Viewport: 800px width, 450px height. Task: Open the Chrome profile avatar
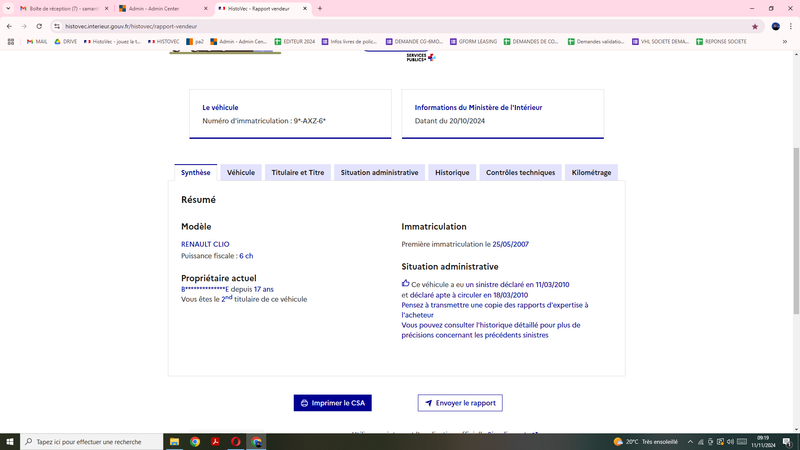776,27
